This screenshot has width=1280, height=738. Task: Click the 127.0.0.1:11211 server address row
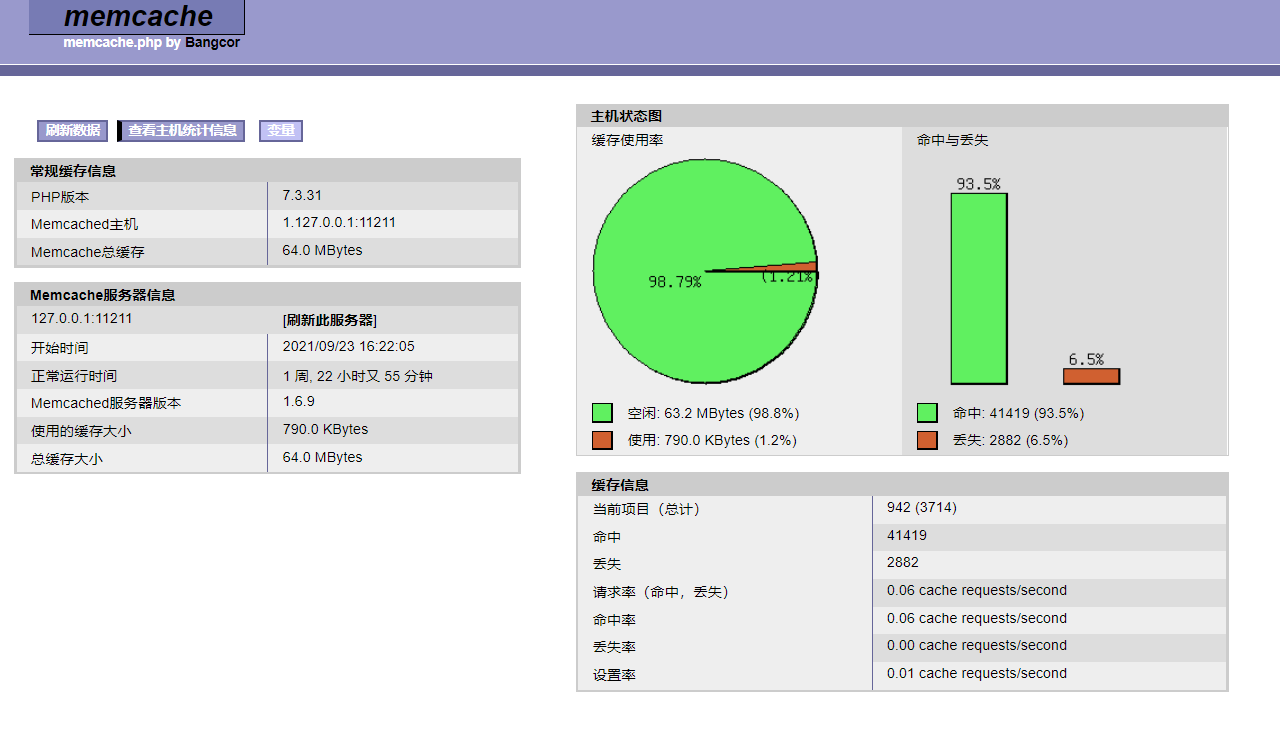[x=82, y=319]
